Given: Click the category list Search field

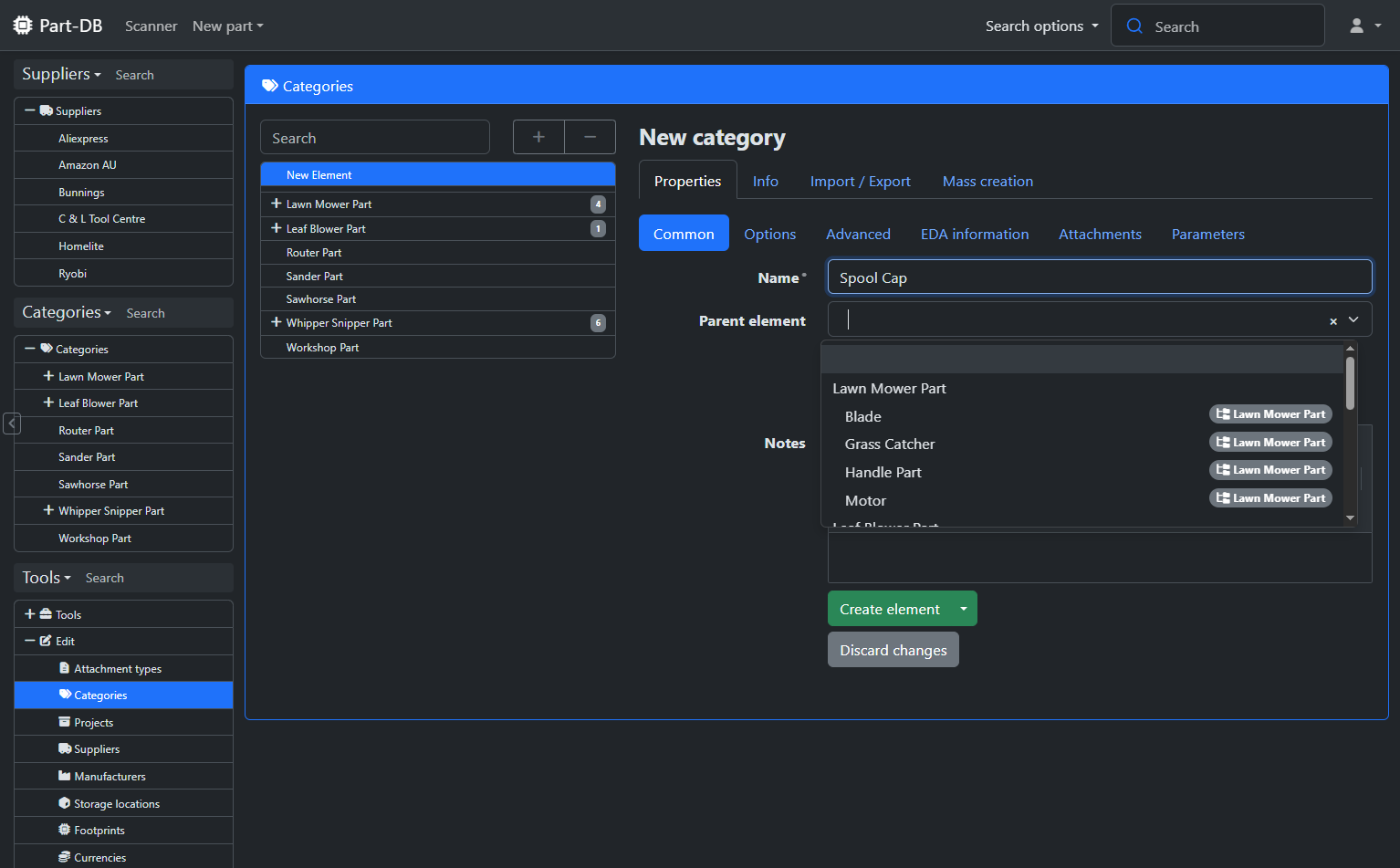Looking at the screenshot, I should click(x=375, y=138).
